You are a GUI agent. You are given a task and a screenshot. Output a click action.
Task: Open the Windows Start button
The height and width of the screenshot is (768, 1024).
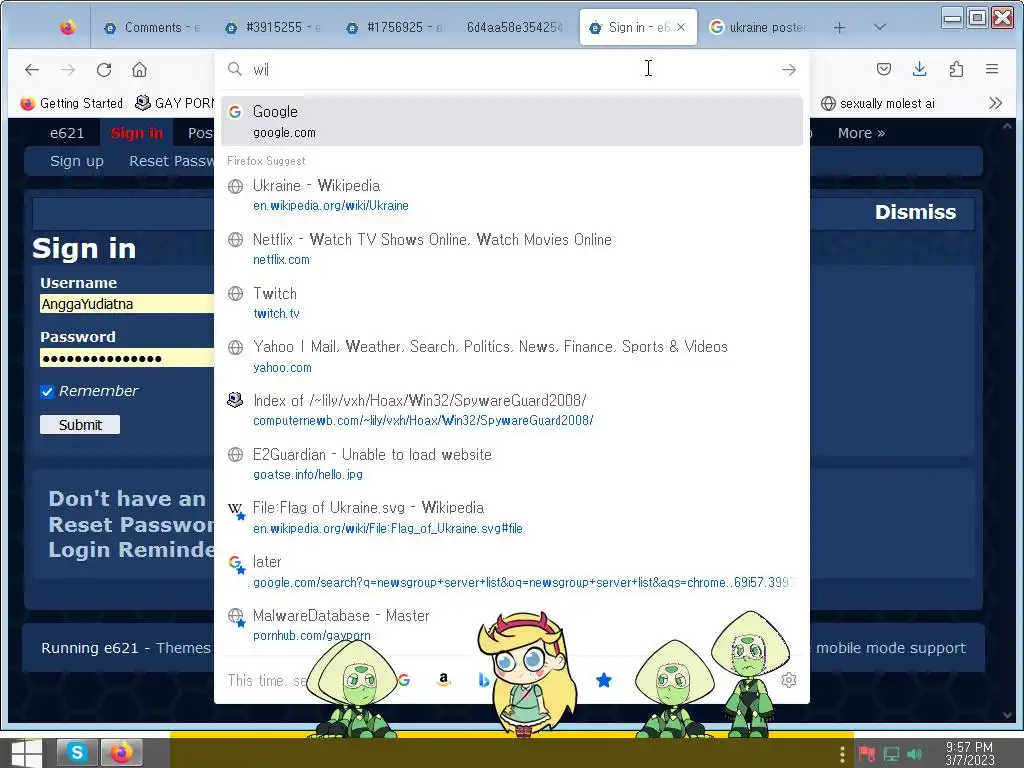pyautogui.click(x=26, y=753)
